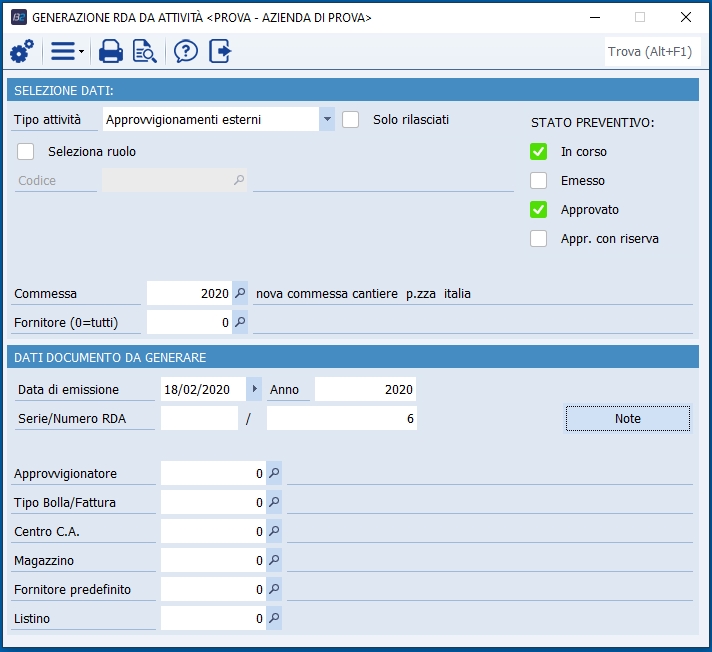This screenshot has width=712, height=652.
Task: Open lookup for Fornitore (0=tutti) field
Action: click(240, 323)
